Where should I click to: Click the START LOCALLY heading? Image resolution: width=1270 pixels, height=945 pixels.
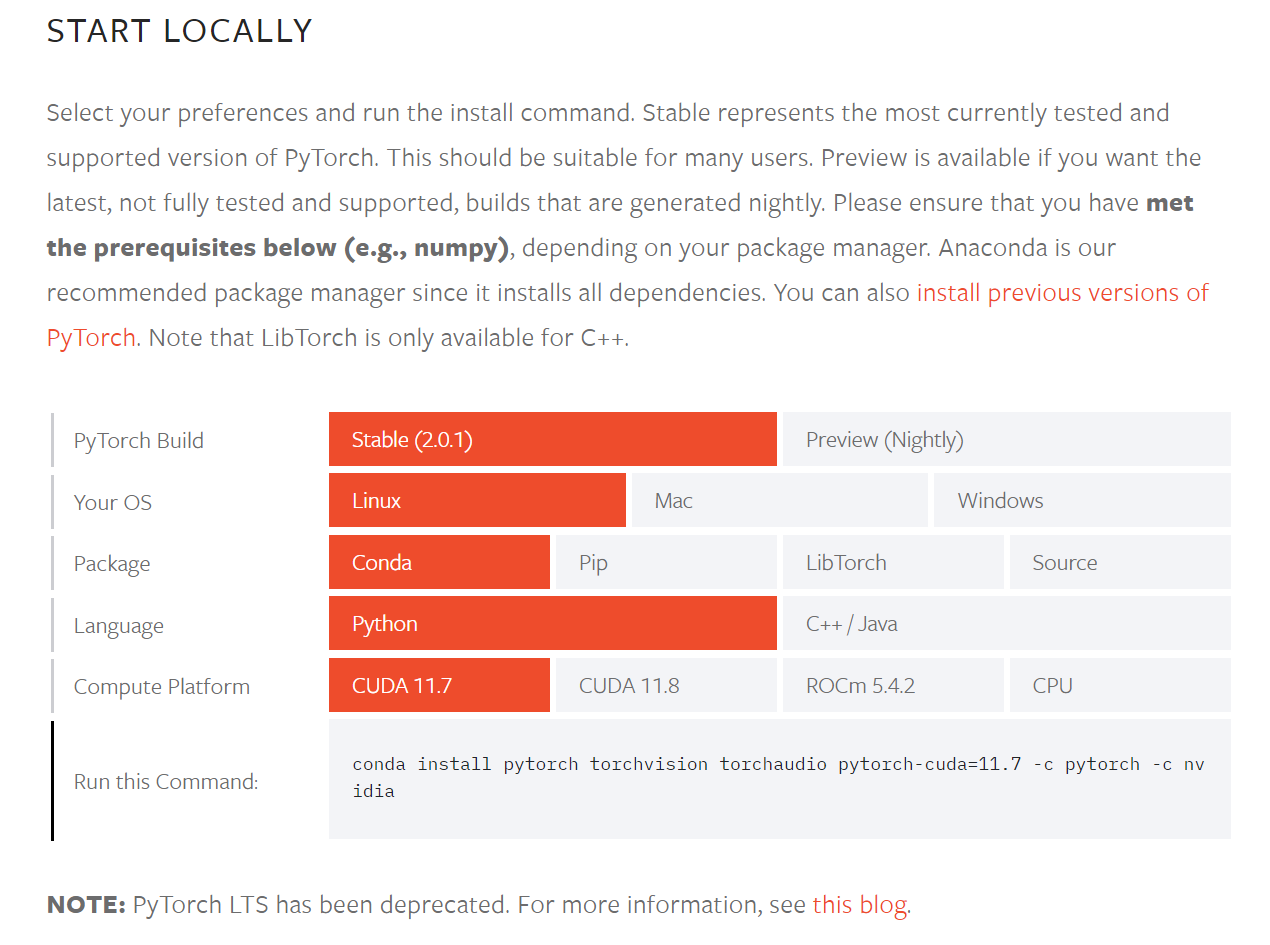[x=180, y=31]
